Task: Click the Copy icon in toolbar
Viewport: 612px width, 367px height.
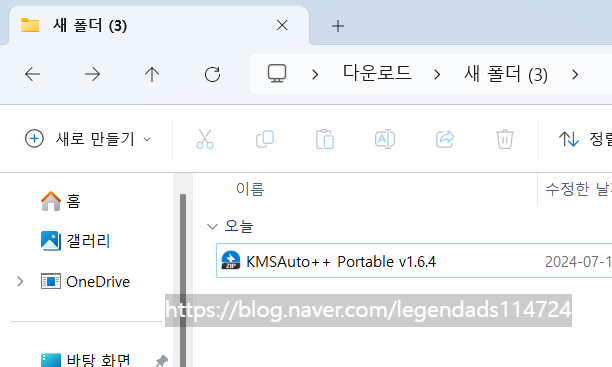Action: [265, 139]
